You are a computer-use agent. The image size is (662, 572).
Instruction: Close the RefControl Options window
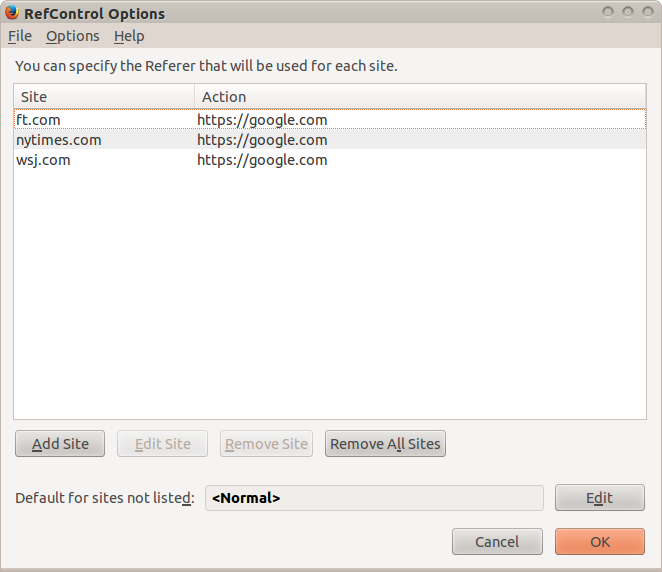(x=648, y=12)
